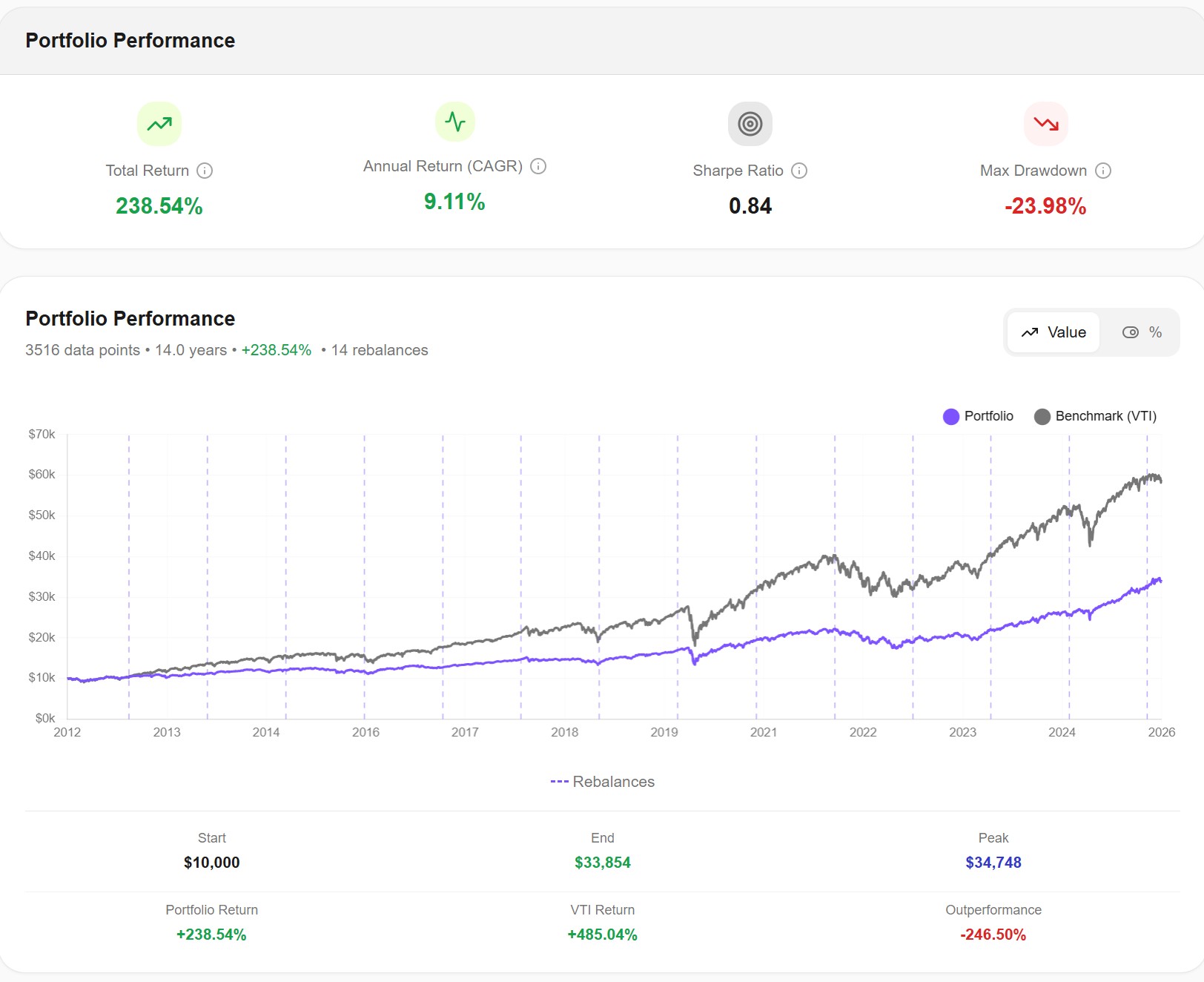1204x982 pixels.
Task: Switch chart to Value view
Action: pyautogui.click(x=1053, y=332)
